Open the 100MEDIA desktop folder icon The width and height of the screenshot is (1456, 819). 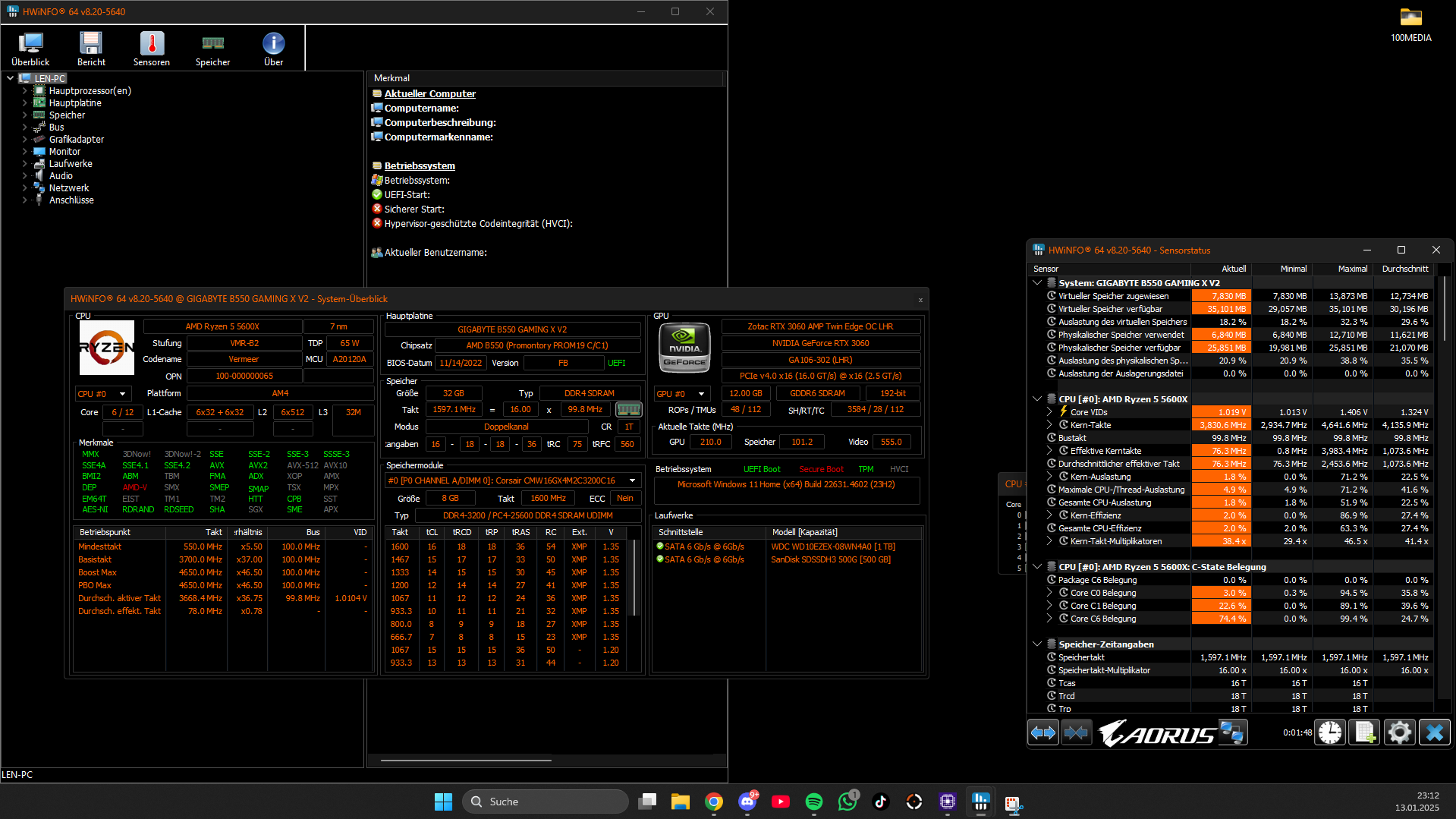[x=1411, y=25]
